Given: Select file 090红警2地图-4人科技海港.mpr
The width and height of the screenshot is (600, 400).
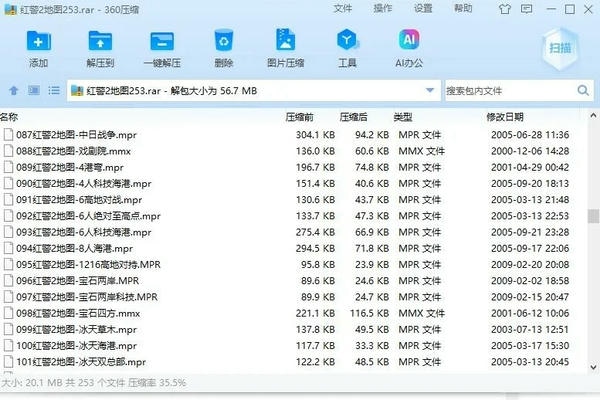Looking at the screenshot, I should 83,183.
